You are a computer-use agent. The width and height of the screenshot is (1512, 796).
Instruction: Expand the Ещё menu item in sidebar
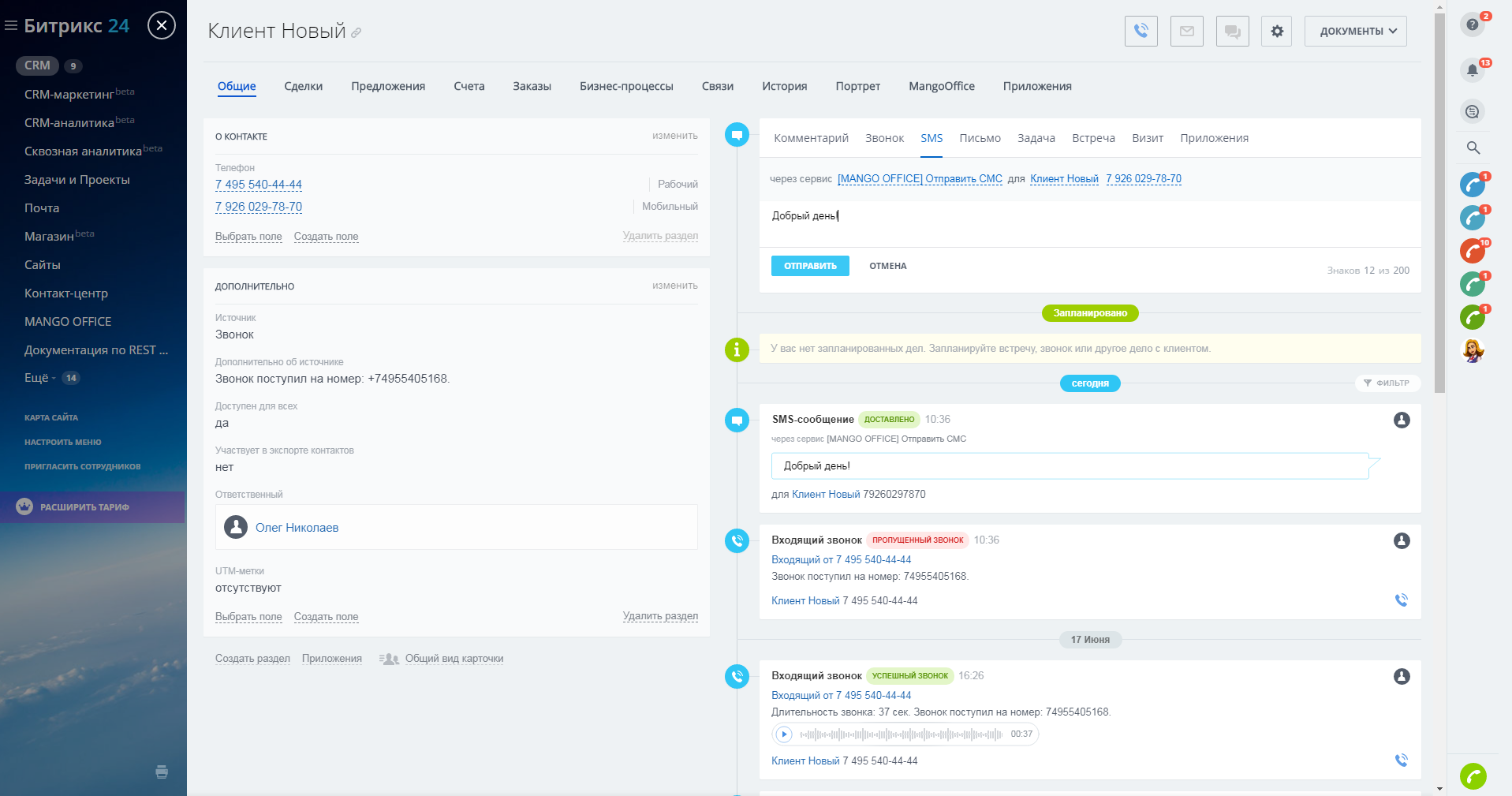coord(39,378)
